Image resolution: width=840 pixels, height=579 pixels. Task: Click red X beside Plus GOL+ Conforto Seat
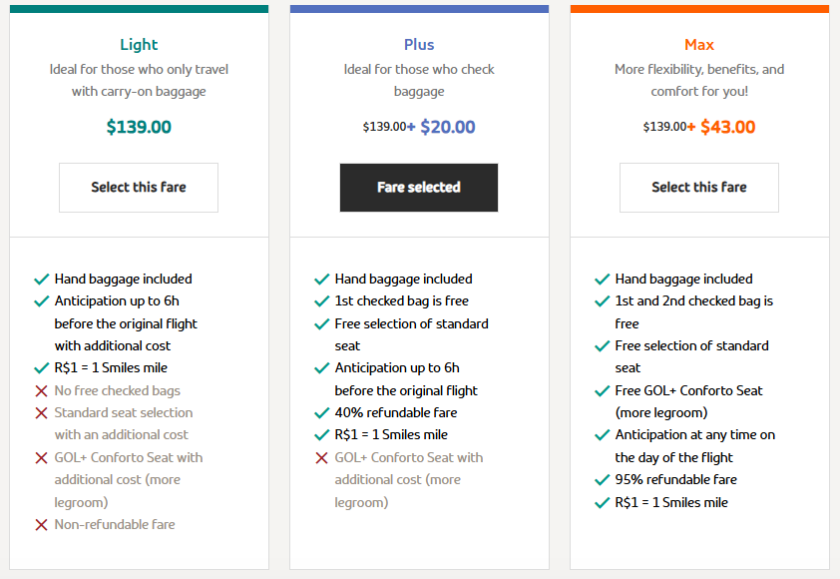(321, 458)
